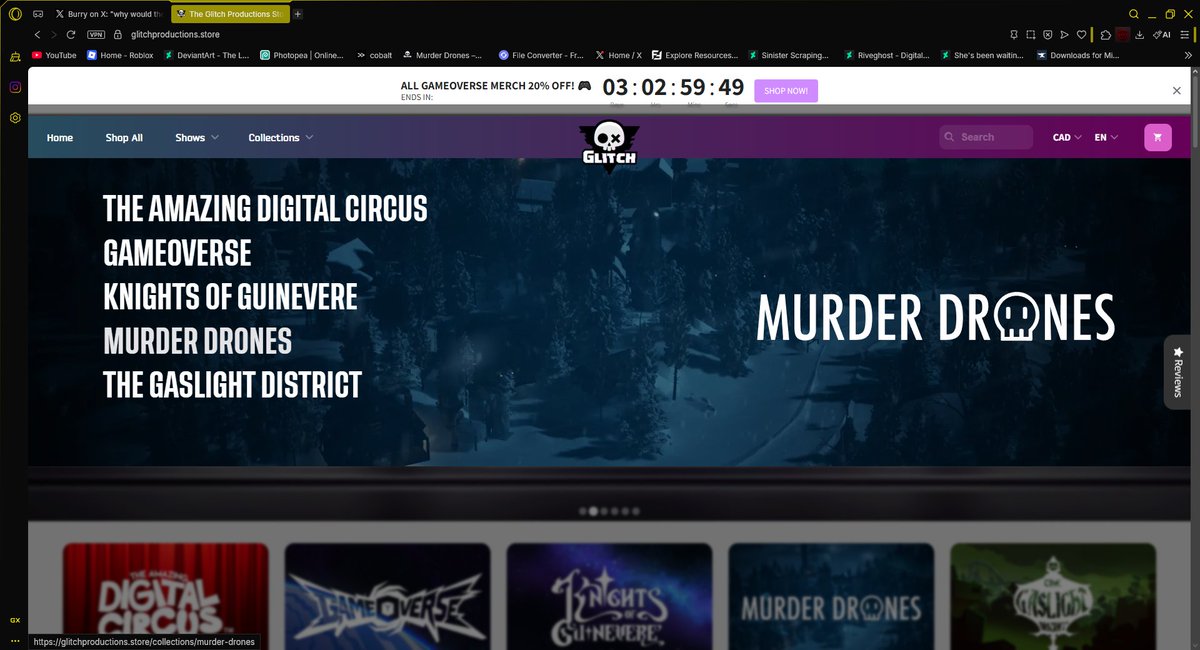Open the Digital Circus collection card
1200x650 pixels.
coord(165,596)
